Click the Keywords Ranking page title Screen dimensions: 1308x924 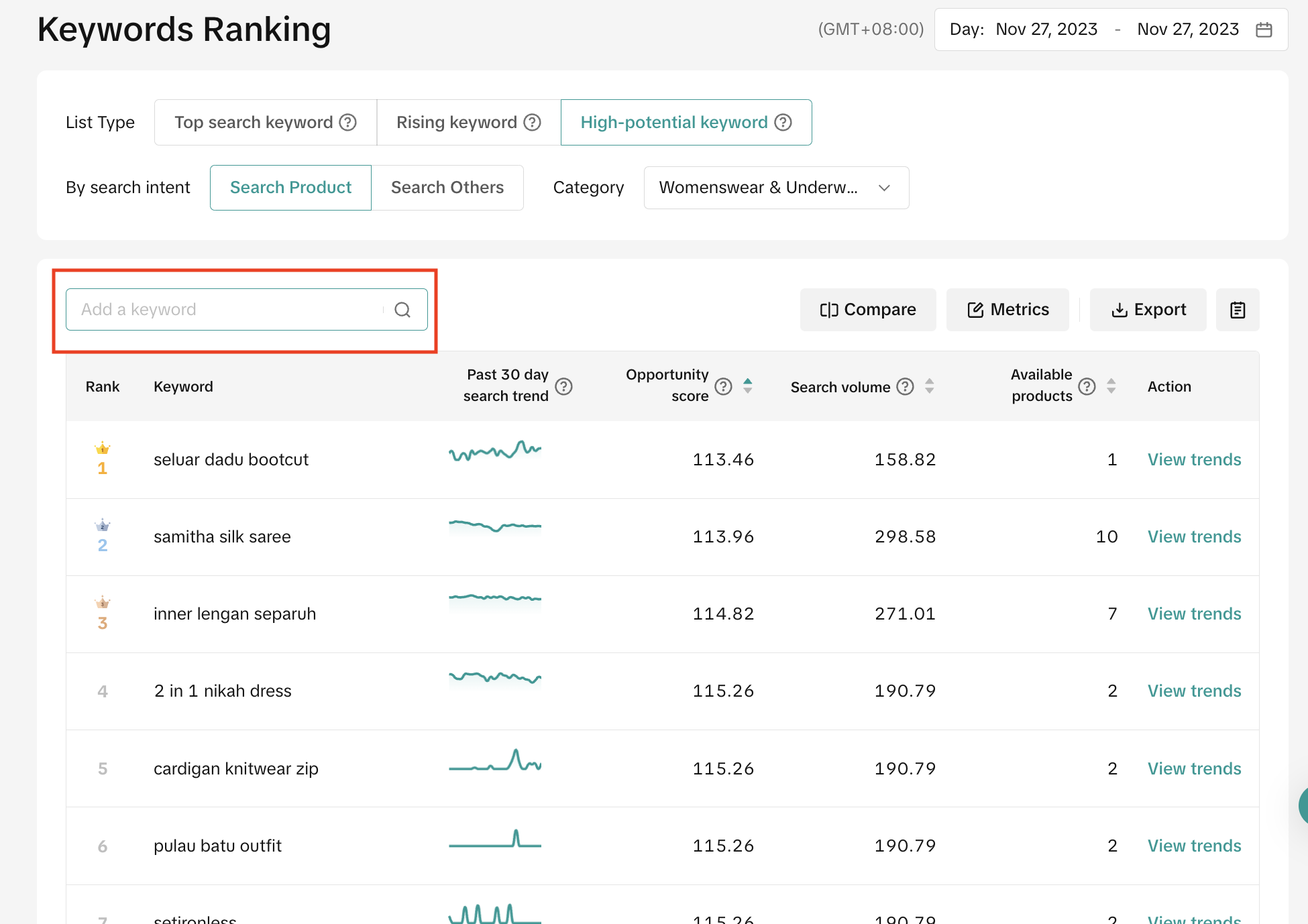(184, 30)
